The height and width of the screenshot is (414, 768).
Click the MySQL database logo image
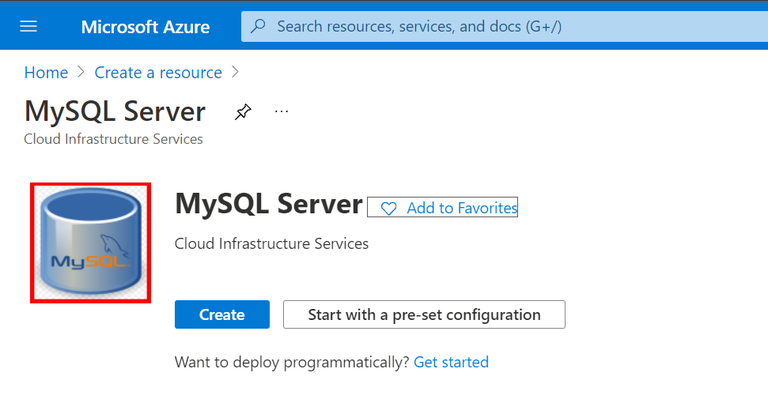[90, 243]
